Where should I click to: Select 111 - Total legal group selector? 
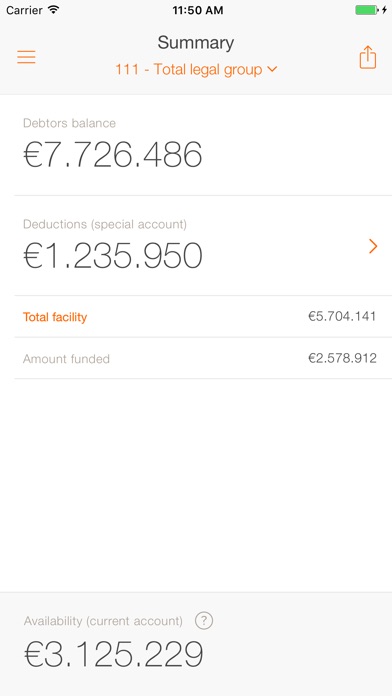tap(196, 70)
